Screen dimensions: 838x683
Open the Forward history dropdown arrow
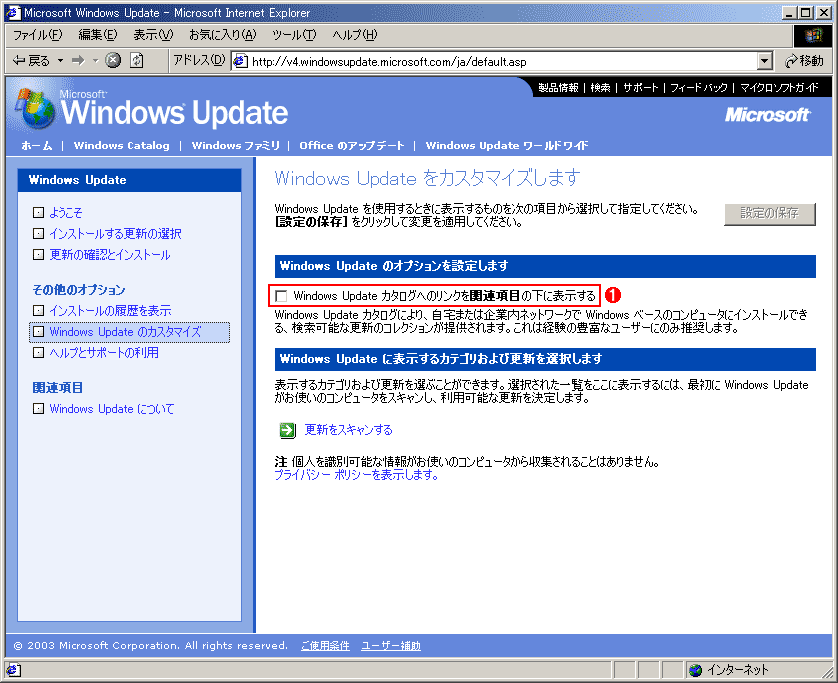(95, 60)
